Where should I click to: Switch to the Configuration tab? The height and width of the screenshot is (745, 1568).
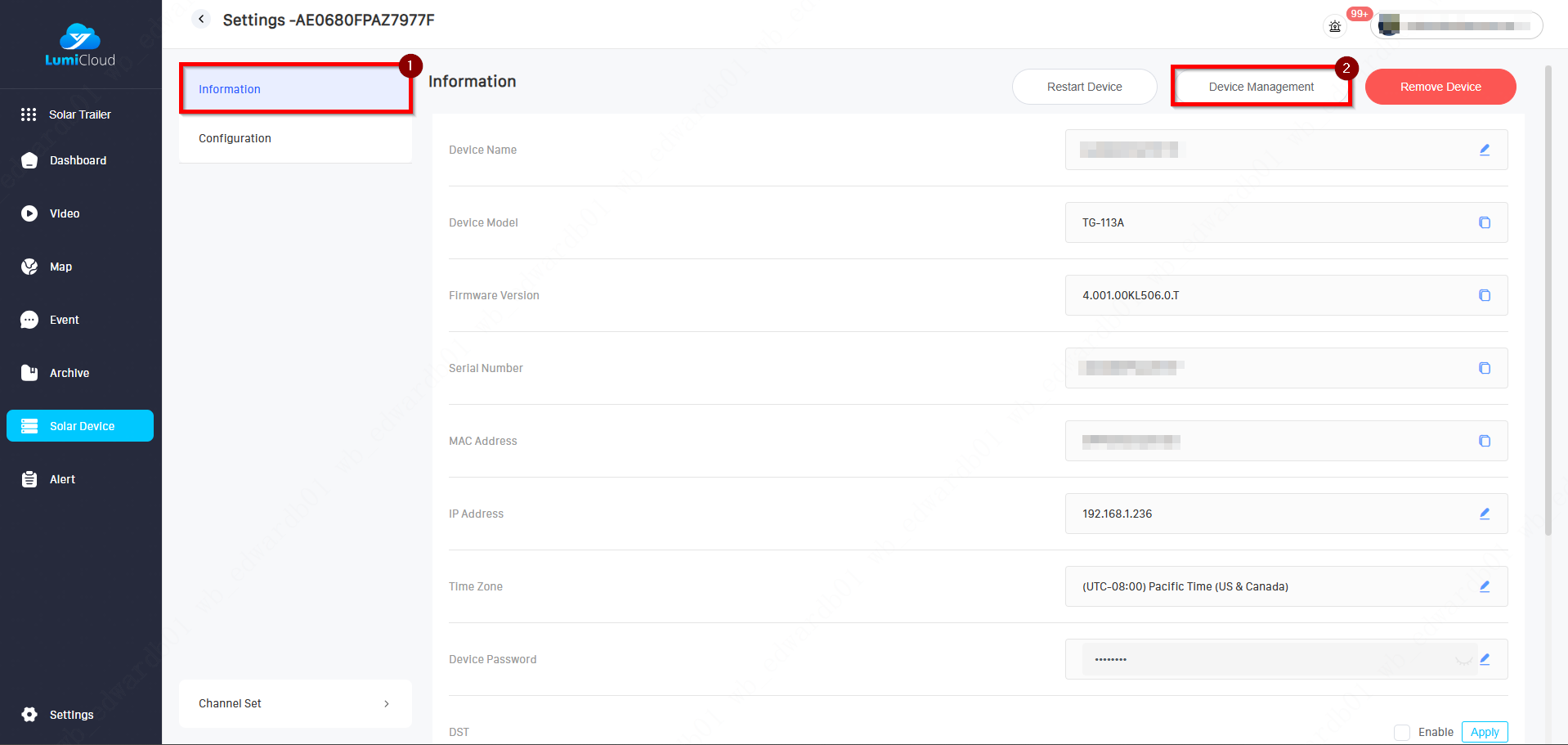point(235,138)
